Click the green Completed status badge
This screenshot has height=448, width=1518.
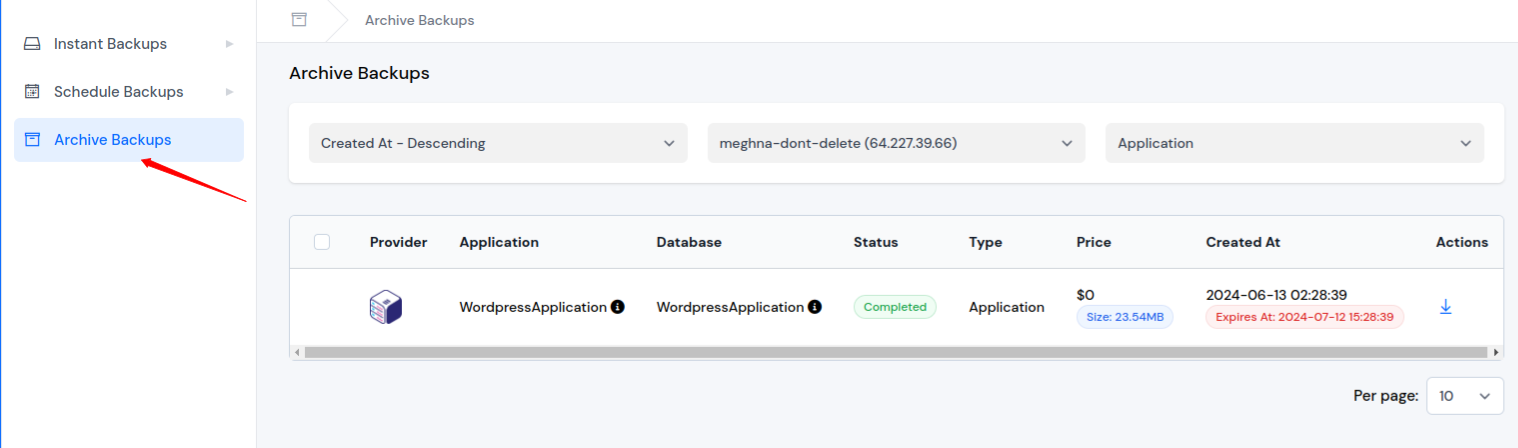[x=895, y=307]
